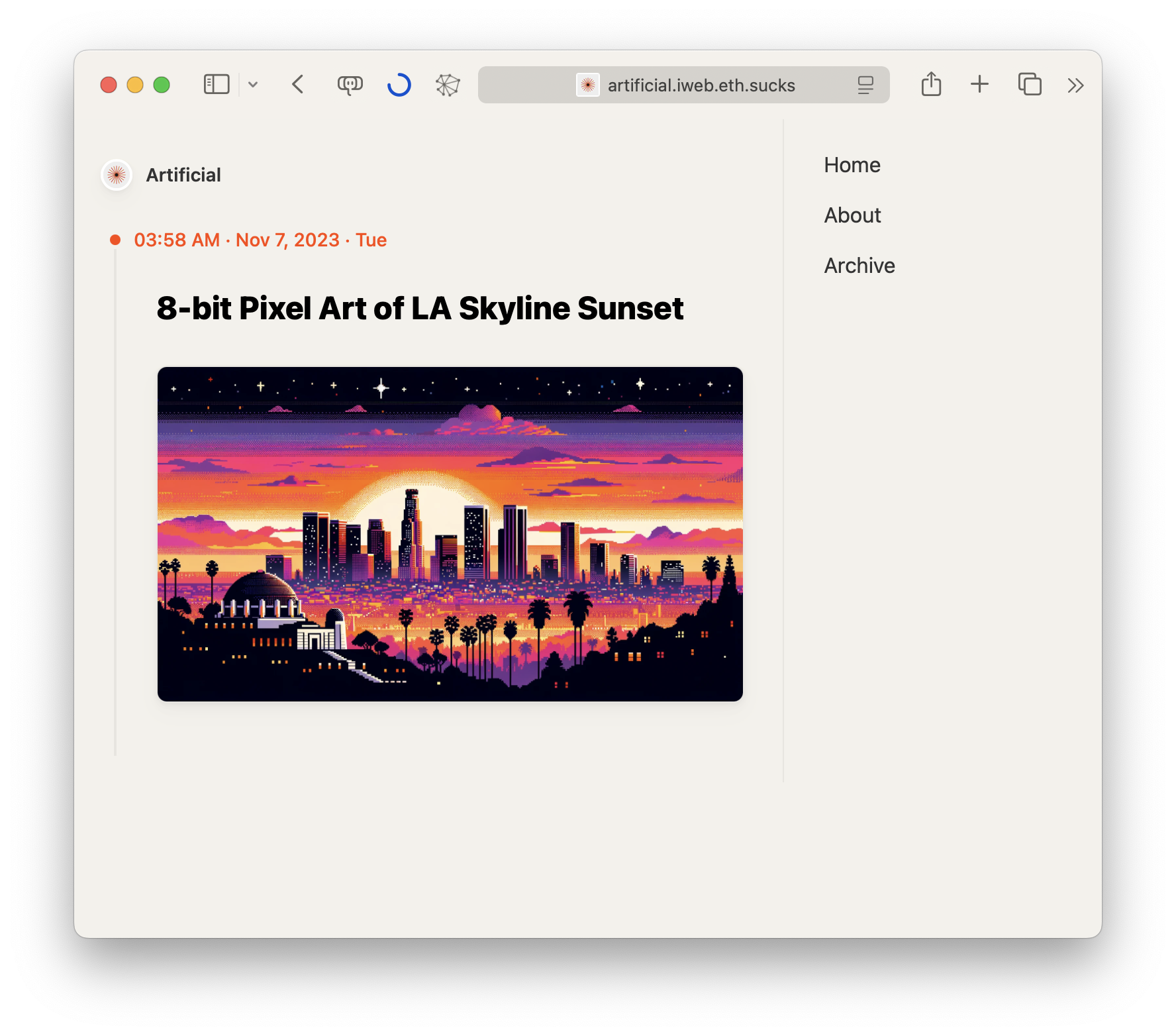The height and width of the screenshot is (1036, 1176).
Task: Show the Reader view from address bar
Action: pyautogui.click(x=865, y=85)
